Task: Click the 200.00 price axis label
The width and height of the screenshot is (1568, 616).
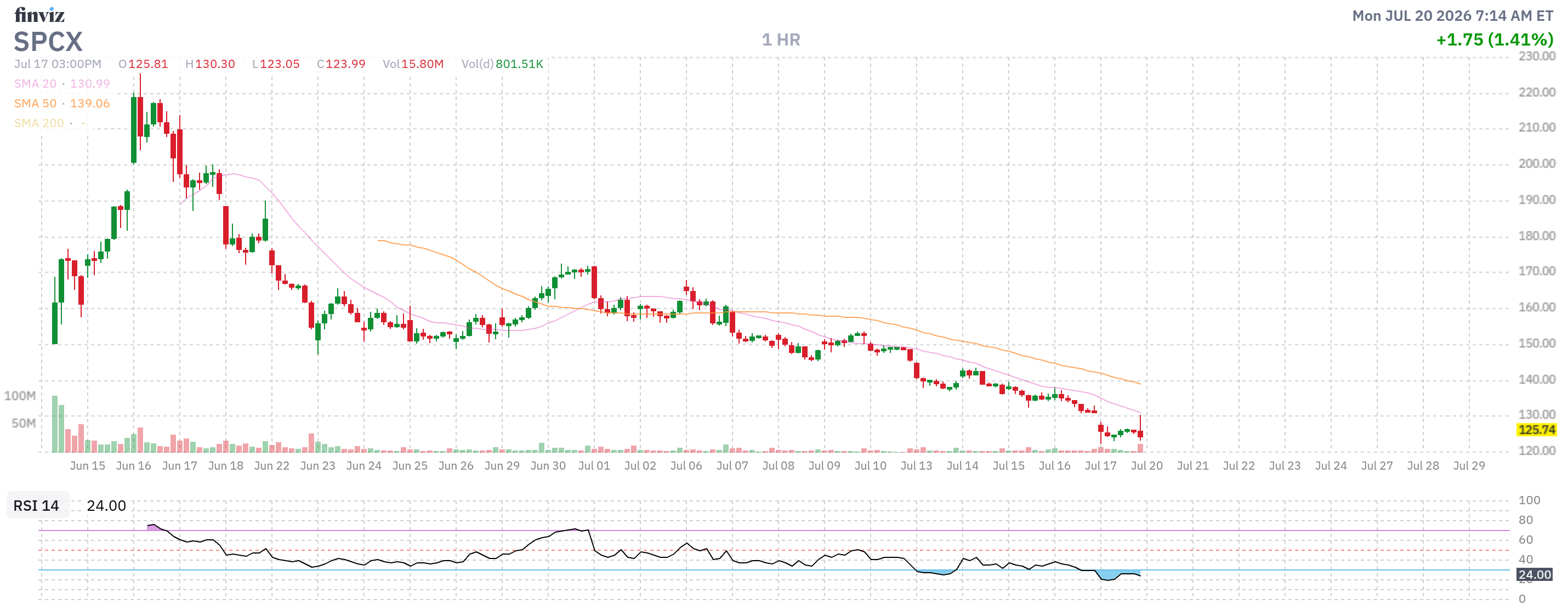Action: tap(1536, 164)
